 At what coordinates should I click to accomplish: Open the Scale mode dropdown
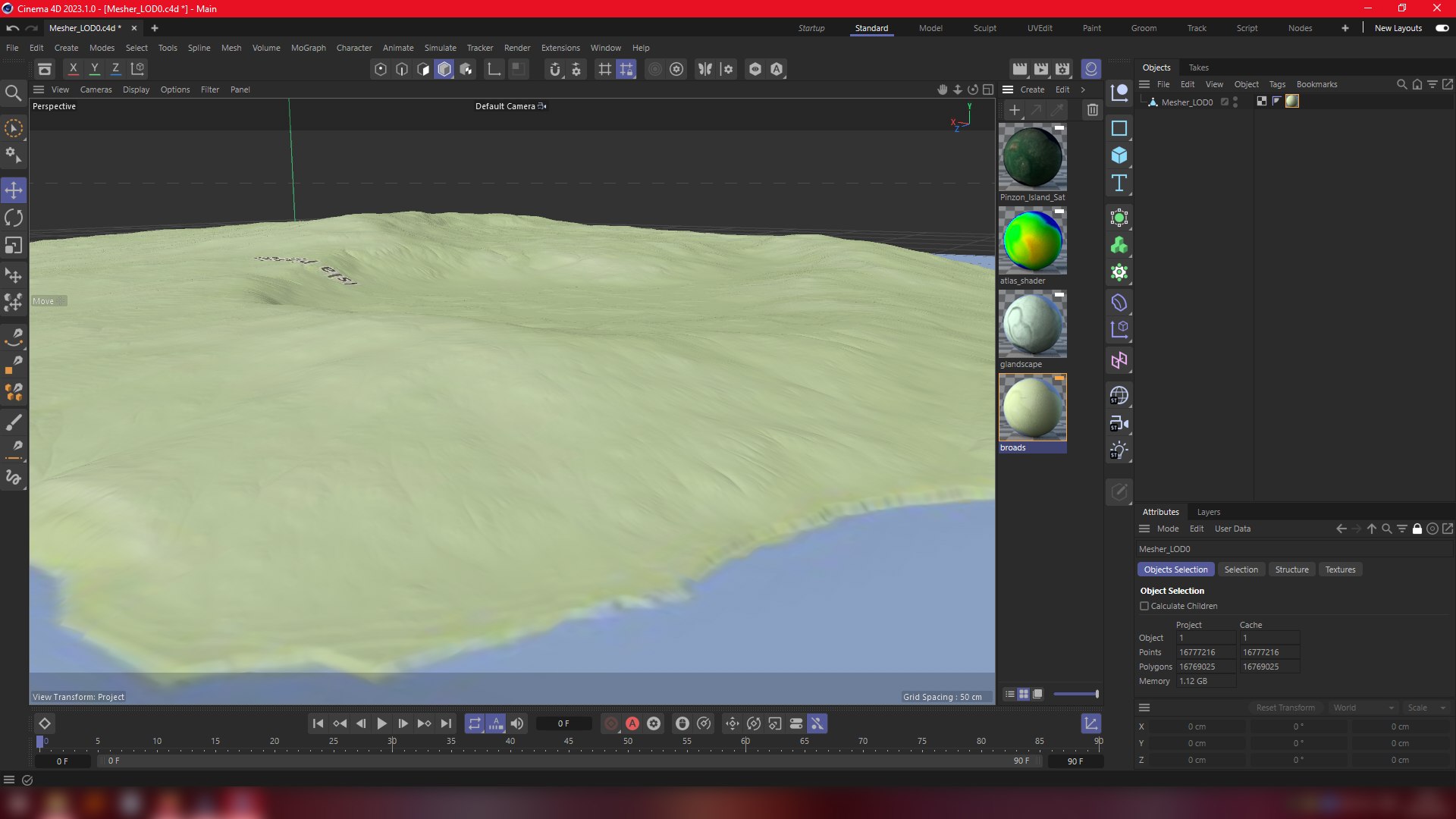point(1426,708)
